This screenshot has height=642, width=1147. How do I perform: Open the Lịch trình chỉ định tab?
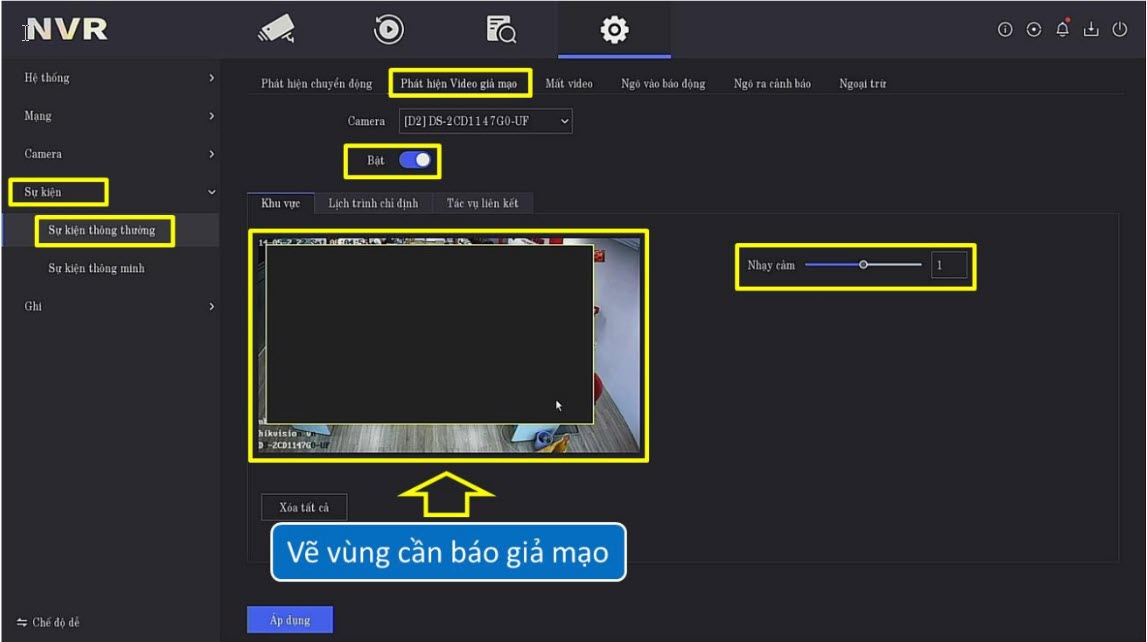373,203
